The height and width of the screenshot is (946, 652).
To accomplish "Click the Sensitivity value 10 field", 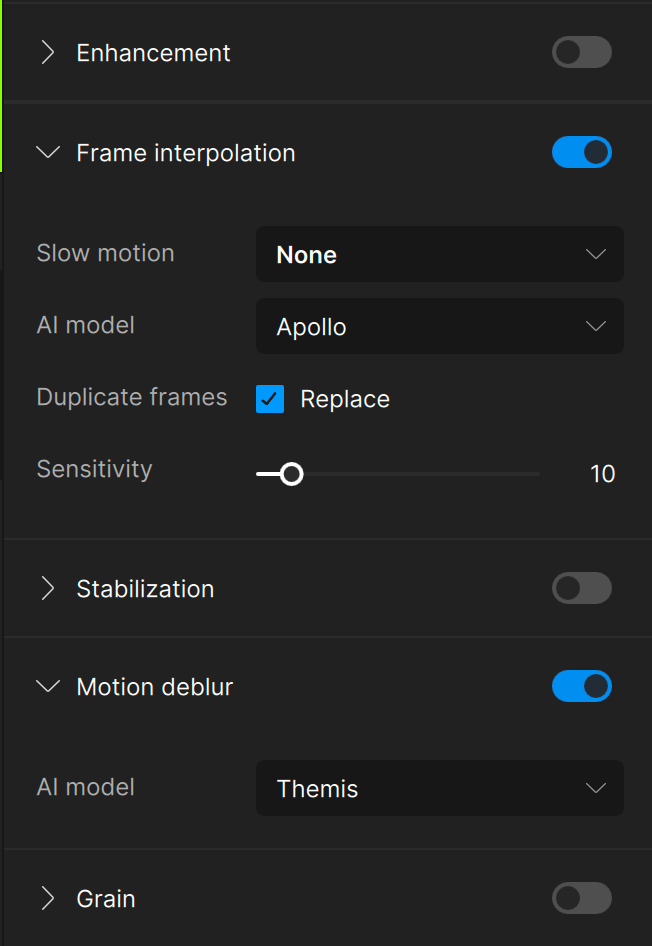I will pyautogui.click(x=602, y=474).
